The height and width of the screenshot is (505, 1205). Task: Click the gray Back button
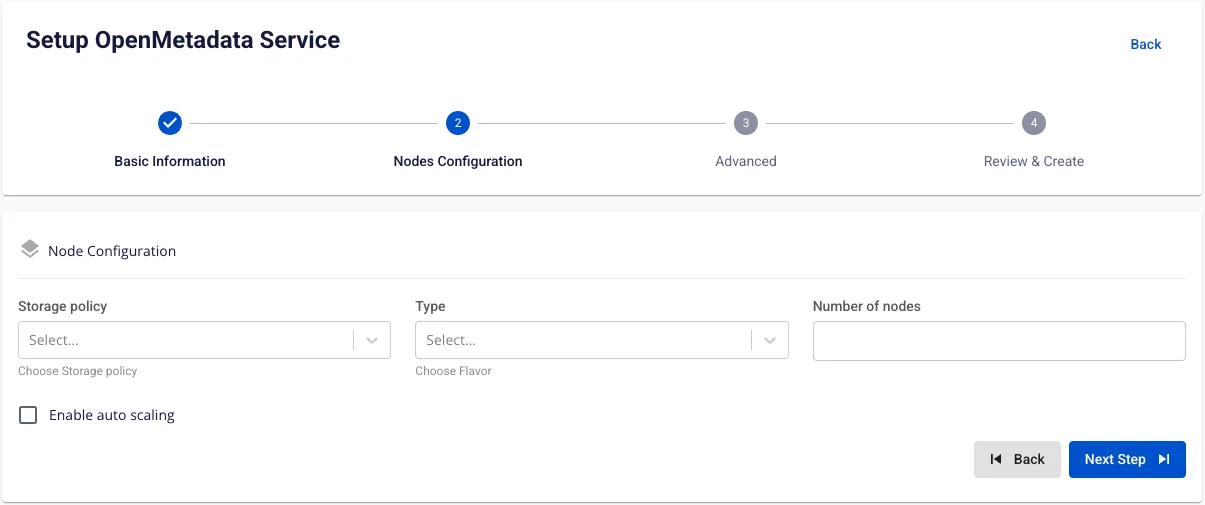1017,459
